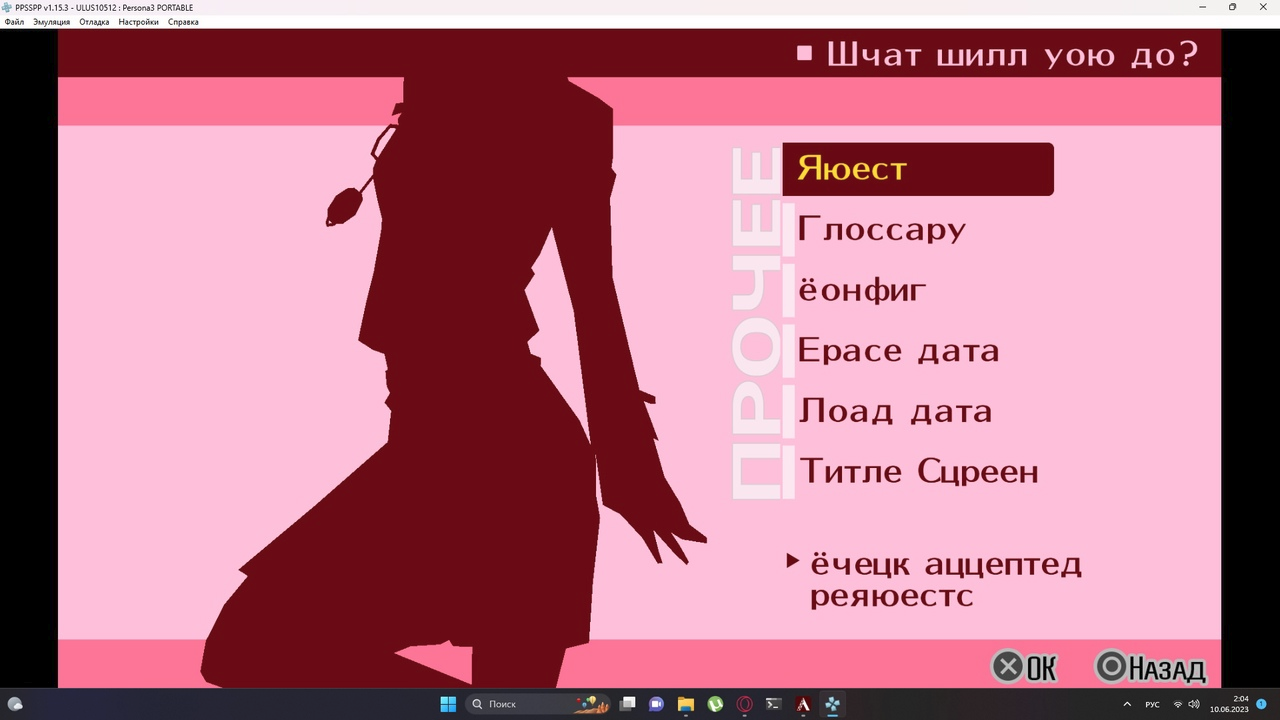1280x720 pixels.
Task: Click the X OK button prompt
Action: (1024, 667)
